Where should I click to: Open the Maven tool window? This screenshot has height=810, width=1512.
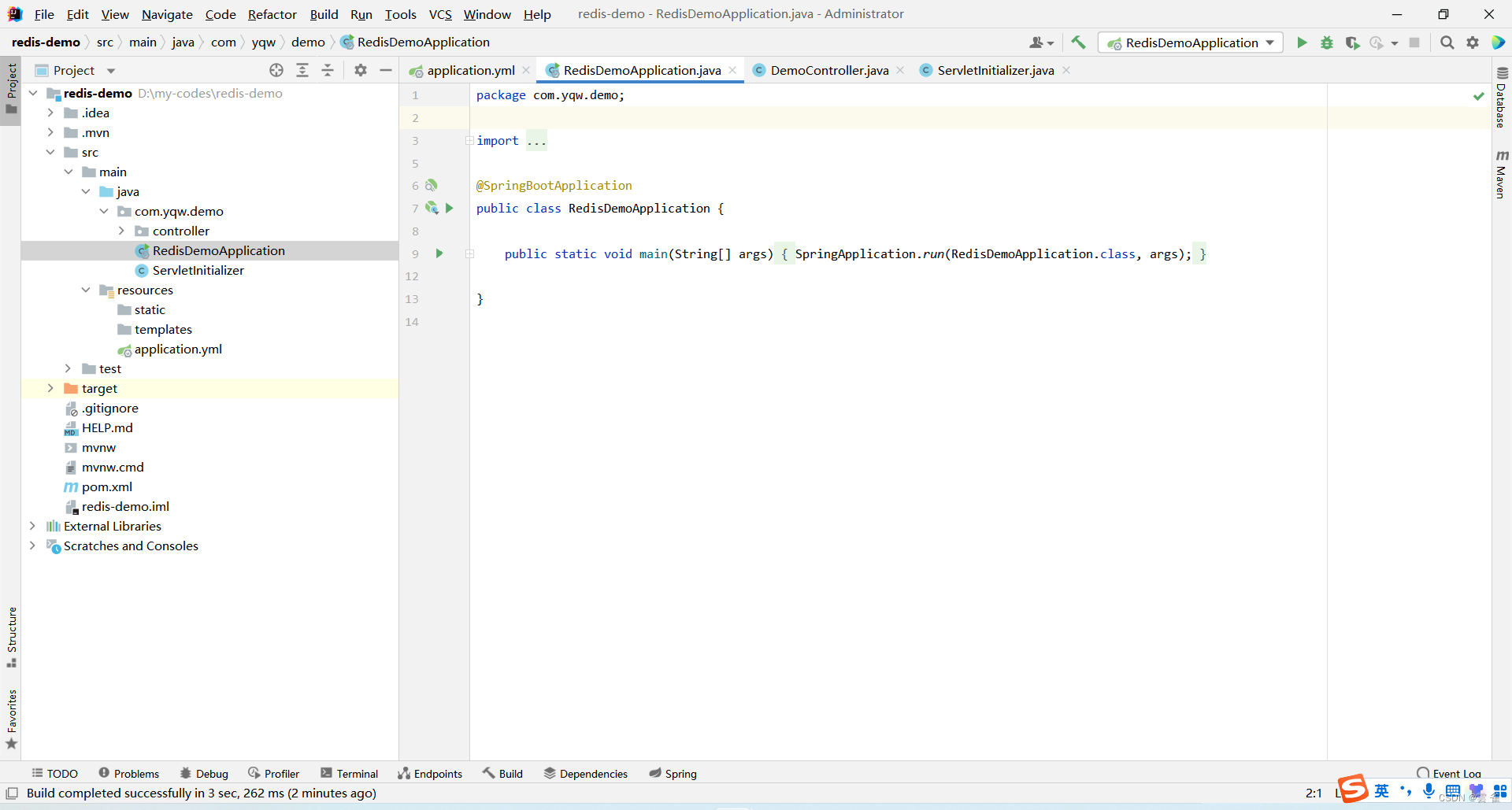coord(1502,174)
